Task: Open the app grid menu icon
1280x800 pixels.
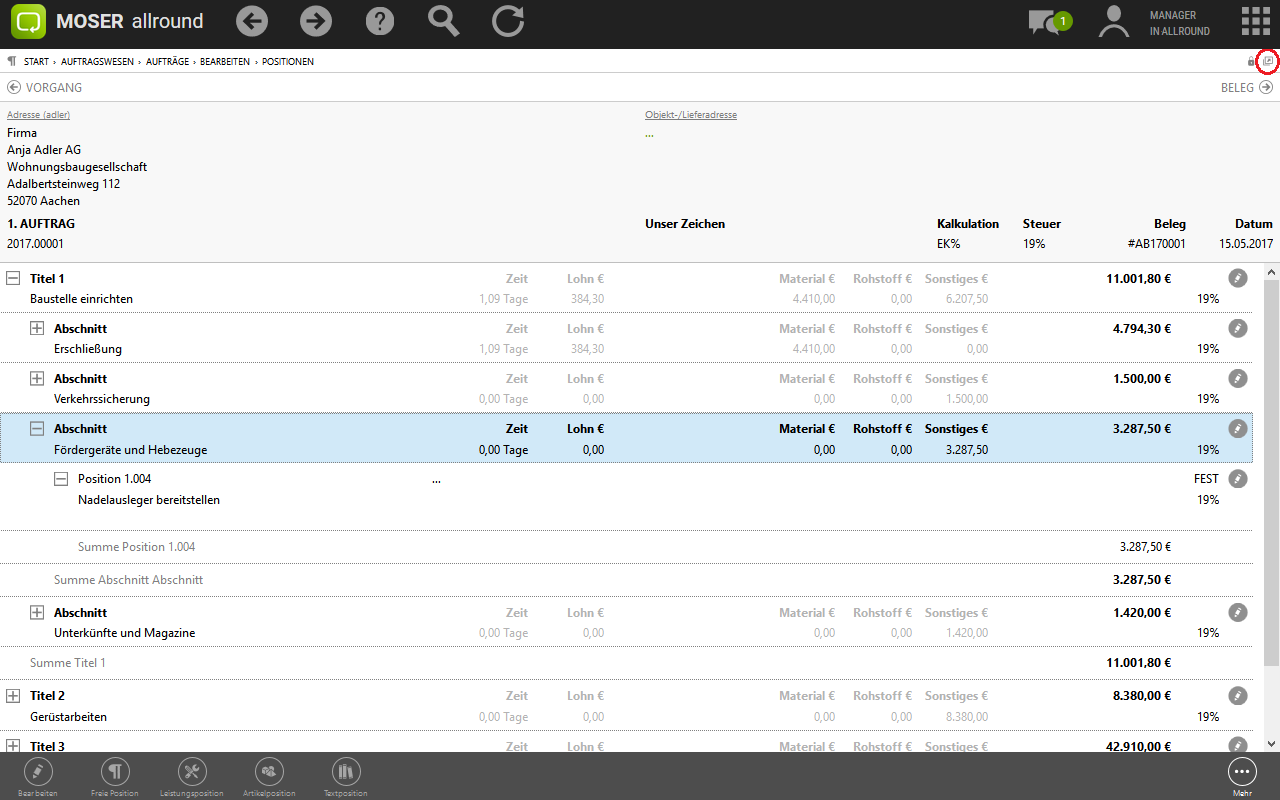Action: 1255,21
